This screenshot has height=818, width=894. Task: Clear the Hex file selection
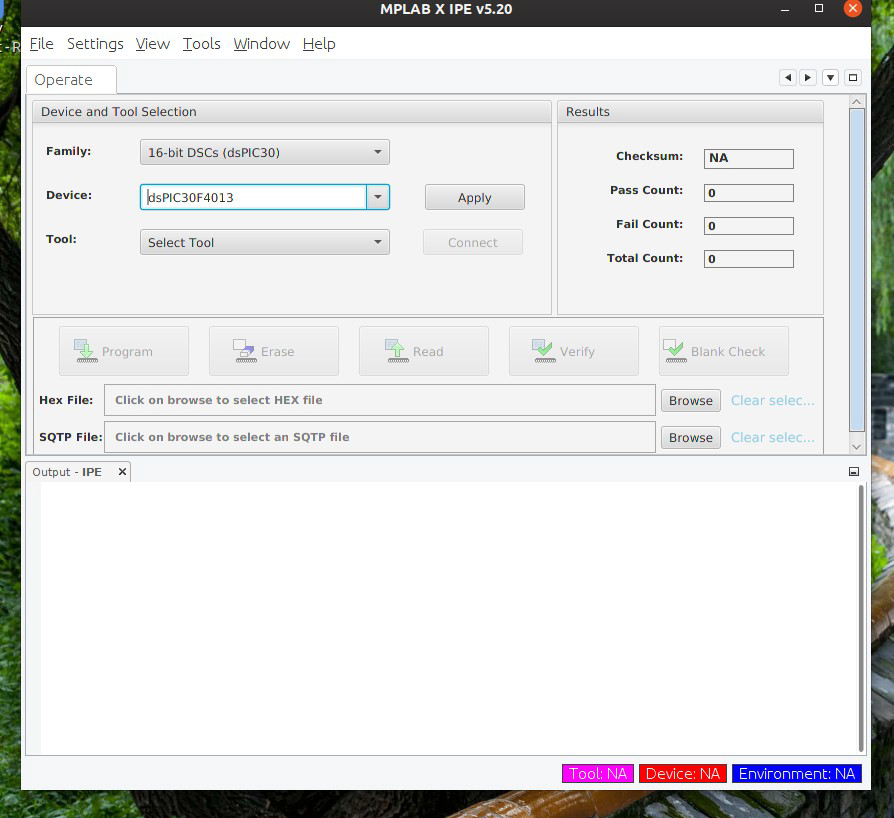773,400
